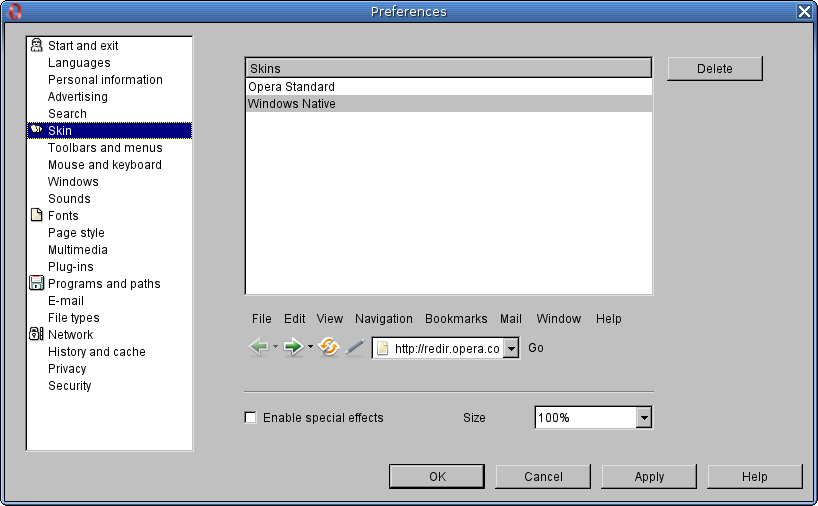
Task: Open the Size percentage dropdown
Action: 644,418
